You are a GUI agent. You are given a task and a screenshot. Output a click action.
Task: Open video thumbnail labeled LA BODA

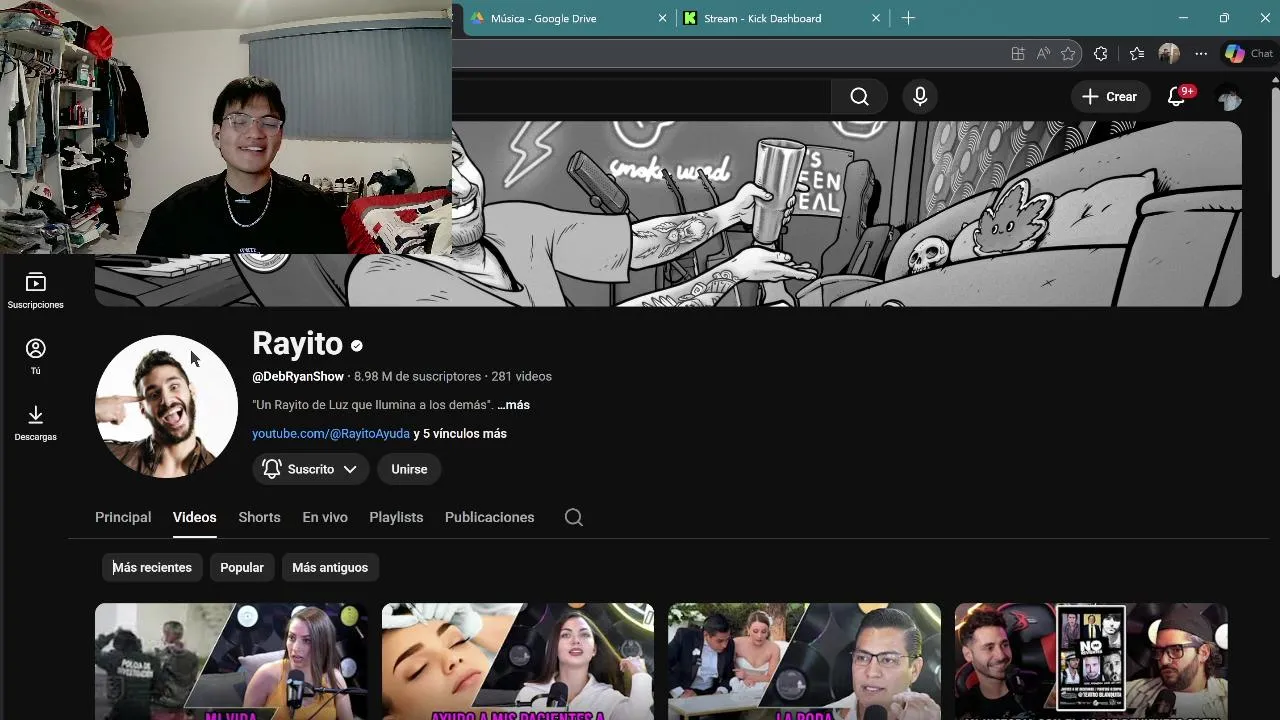(804, 661)
